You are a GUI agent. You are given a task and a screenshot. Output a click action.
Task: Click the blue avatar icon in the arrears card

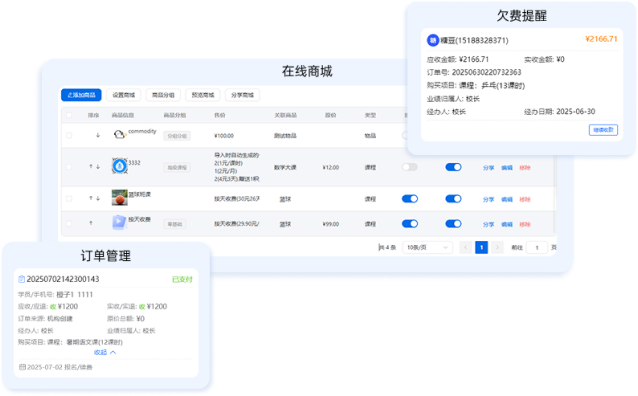pyautogui.click(x=433, y=40)
